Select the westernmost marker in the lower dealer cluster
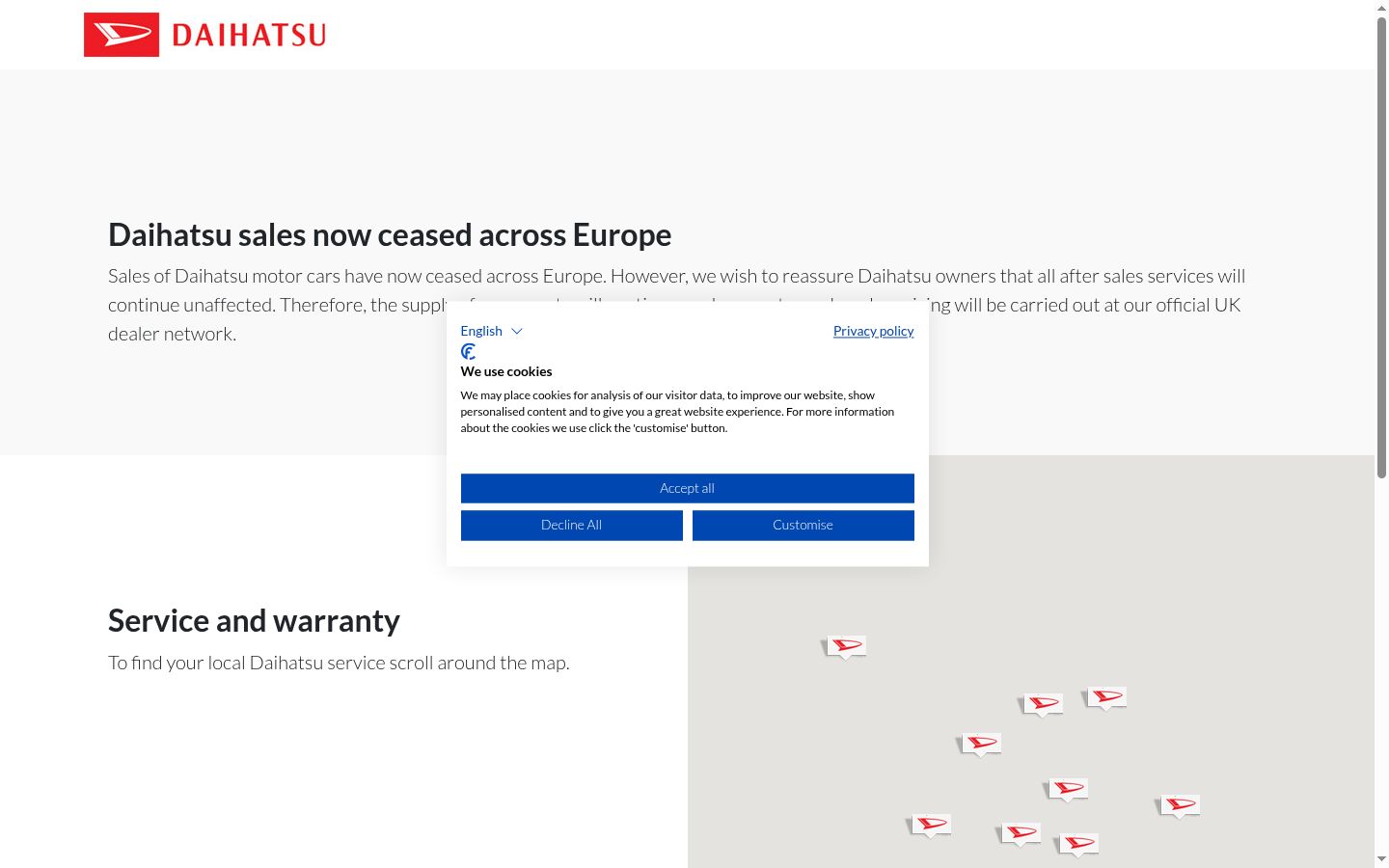This screenshot has width=1389, height=868. click(x=930, y=825)
